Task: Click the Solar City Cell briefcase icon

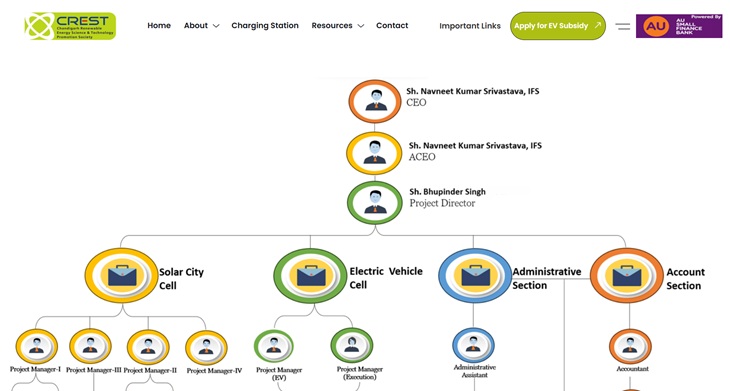Action: [x=122, y=276]
